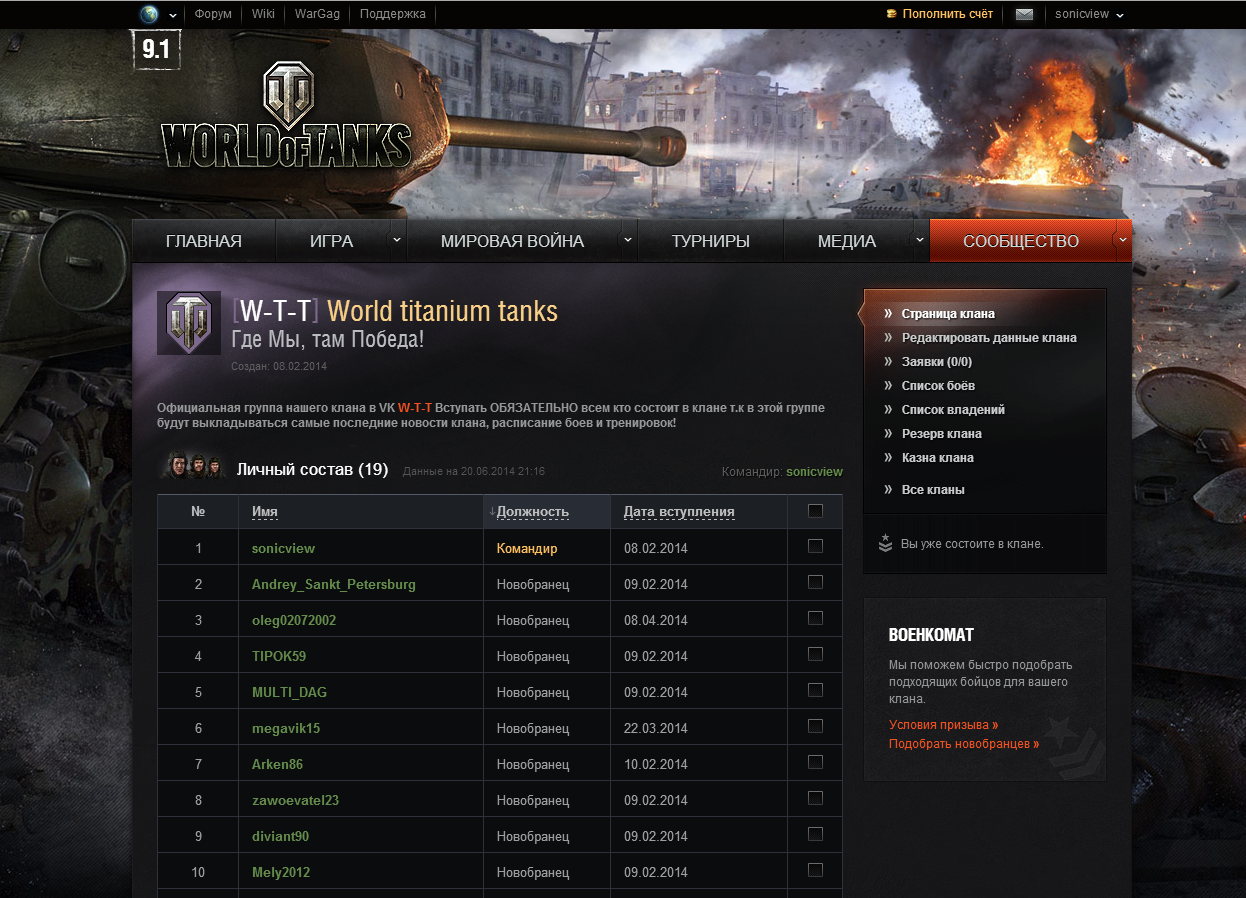Check the box for megavik15 row
The height and width of the screenshot is (898, 1246).
(815, 726)
